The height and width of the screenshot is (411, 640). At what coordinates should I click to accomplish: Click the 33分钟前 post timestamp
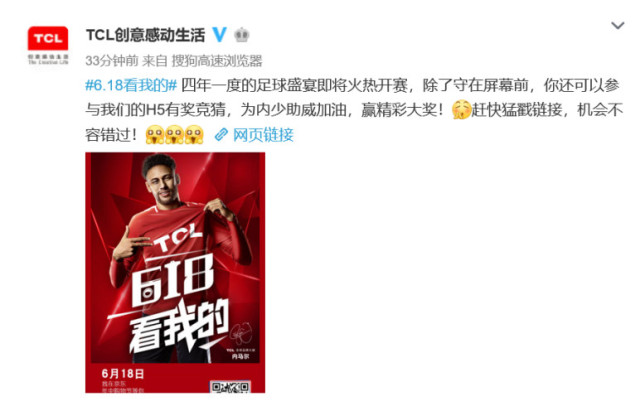point(112,61)
